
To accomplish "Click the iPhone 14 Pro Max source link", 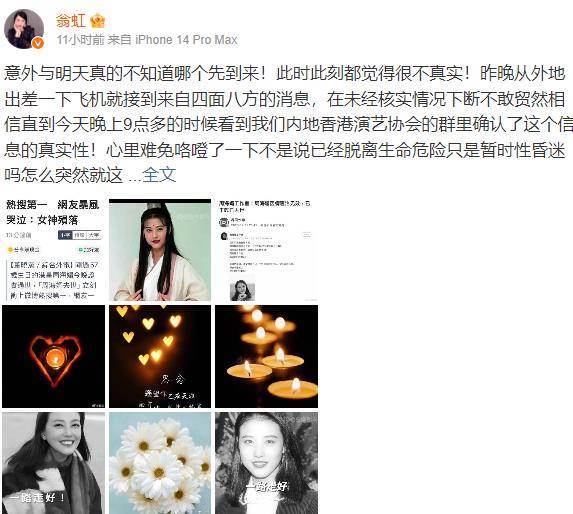I will pyautogui.click(x=186, y=39).
